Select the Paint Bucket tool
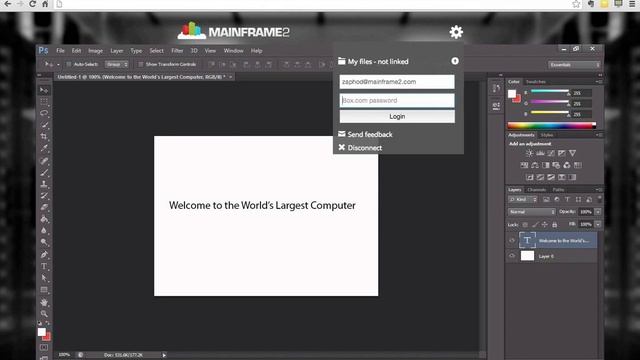The height and width of the screenshot is (360, 640). (x=44, y=219)
